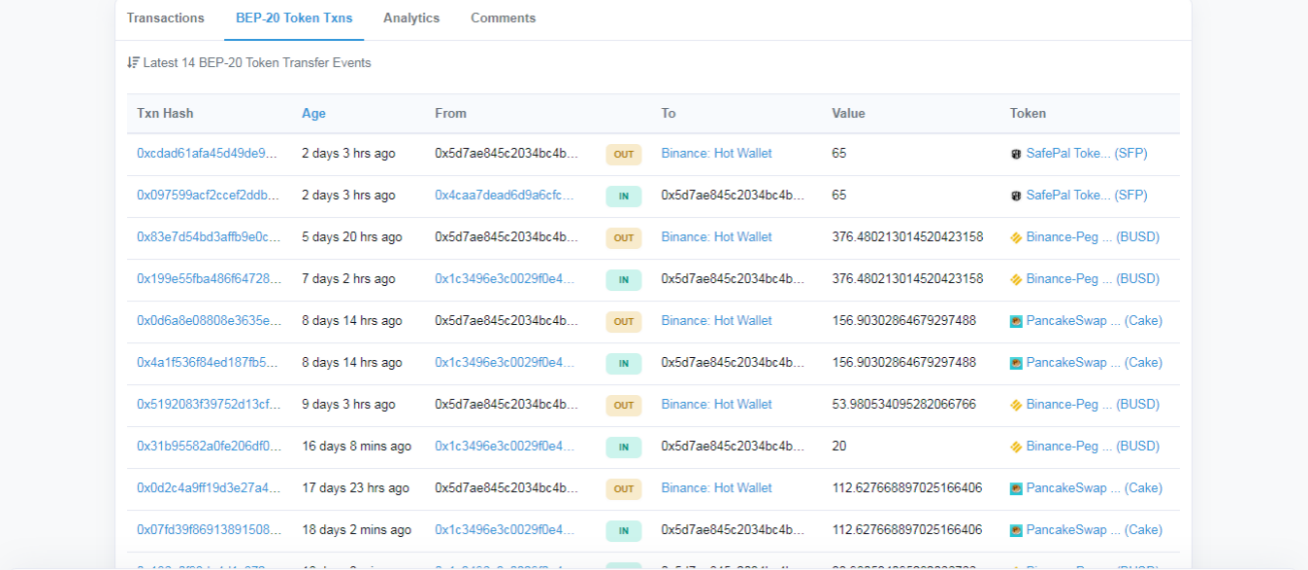The width and height of the screenshot is (1308, 570).
Task: Click the IN badge in the 18 days ago row
Action: (x=623, y=530)
